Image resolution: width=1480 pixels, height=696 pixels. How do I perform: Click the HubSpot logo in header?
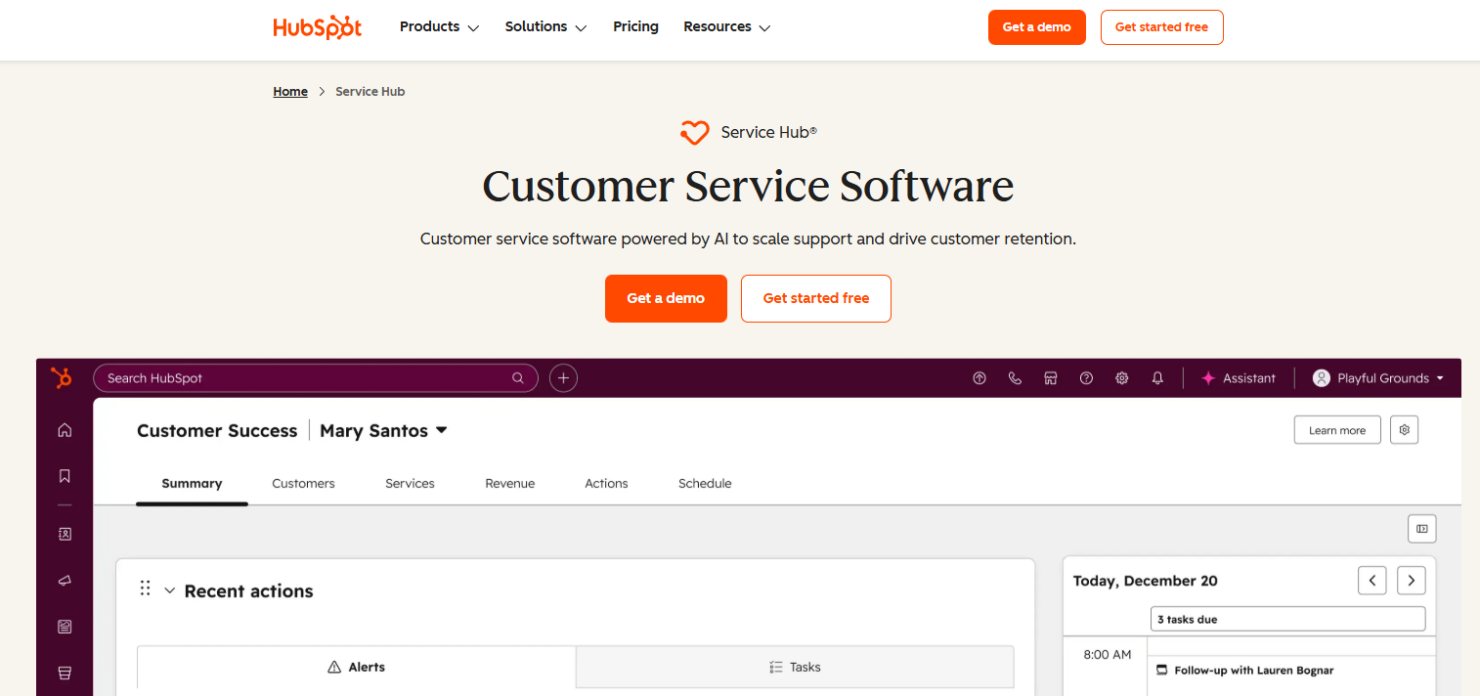[317, 27]
